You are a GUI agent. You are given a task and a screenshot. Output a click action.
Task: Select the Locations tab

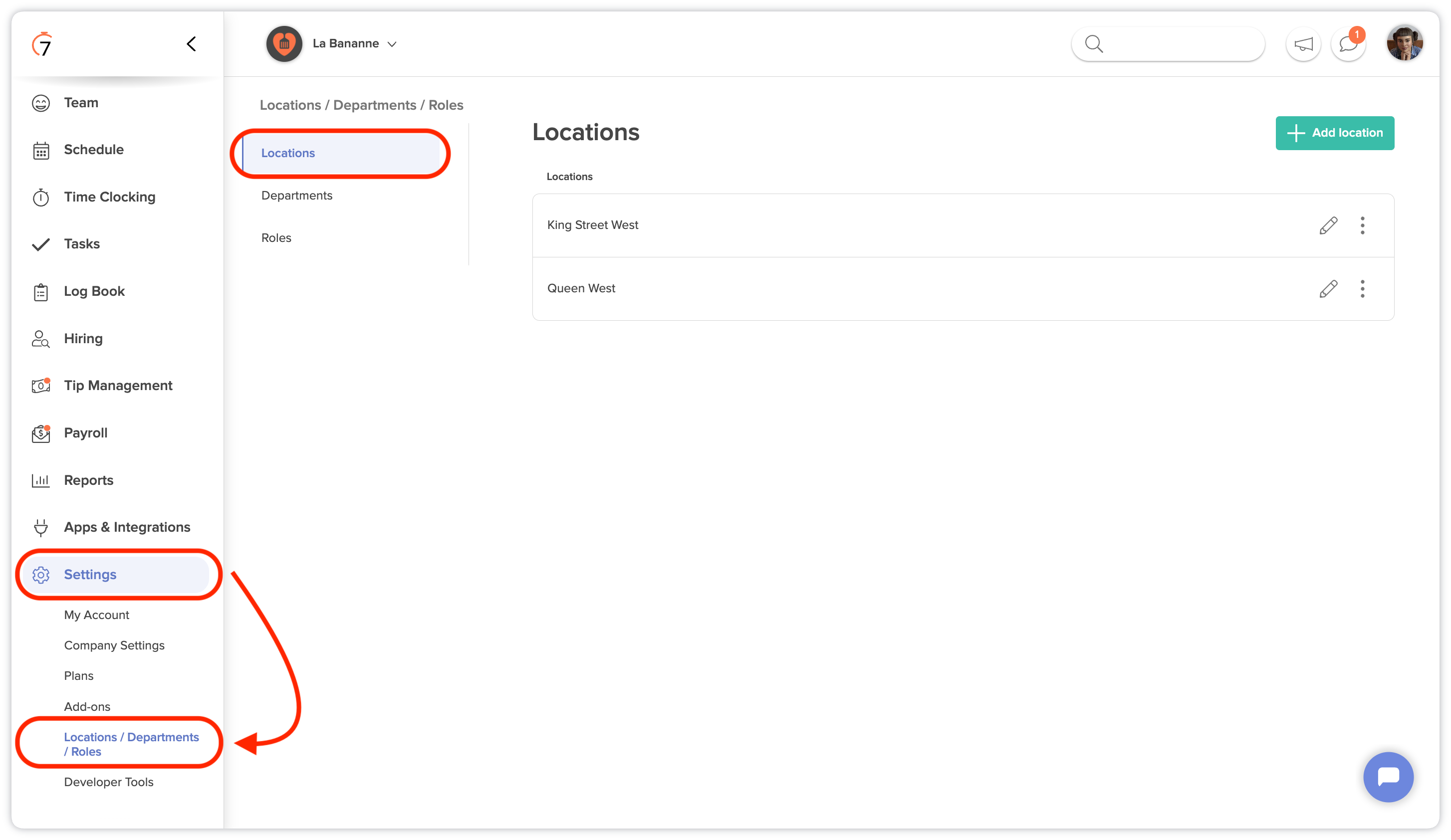point(341,153)
